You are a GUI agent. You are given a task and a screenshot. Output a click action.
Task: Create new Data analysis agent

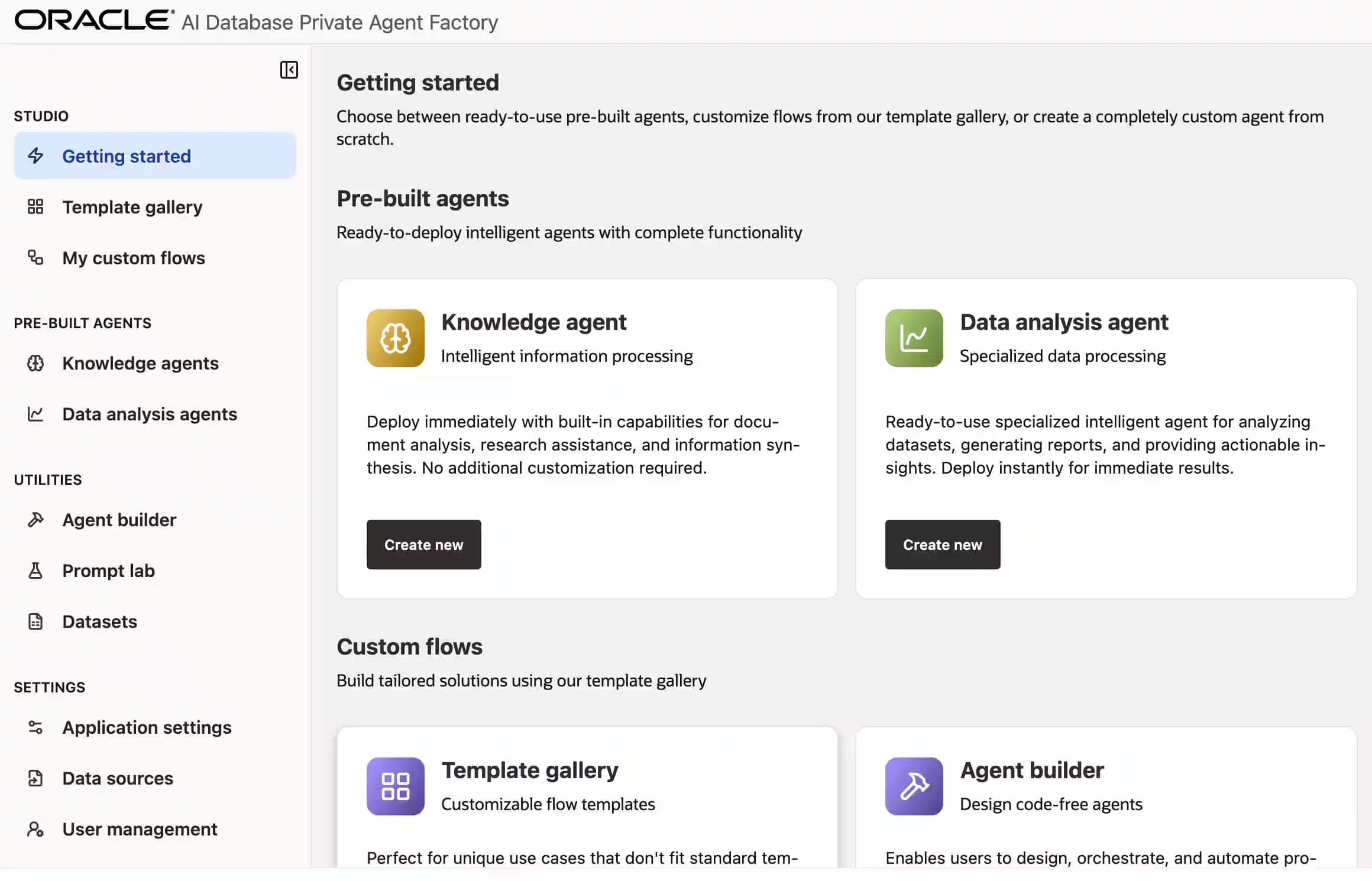point(942,544)
